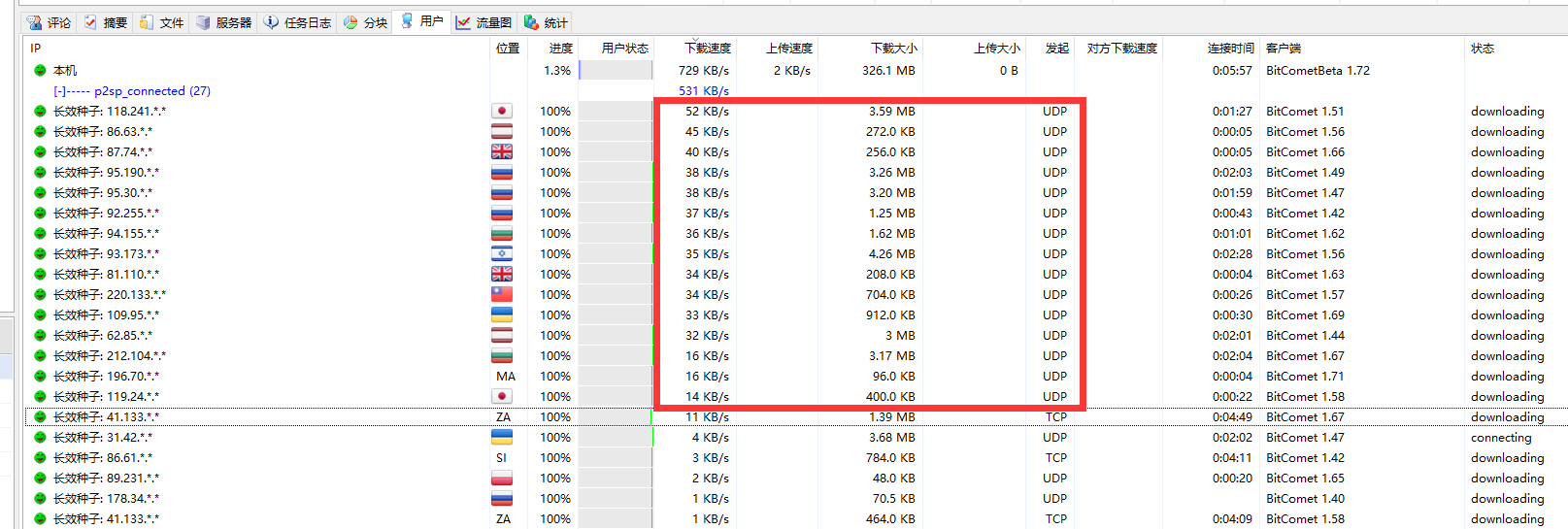Click the UK flag for peer 87.74.*.*
This screenshot has width=1568, height=529.
[502, 152]
